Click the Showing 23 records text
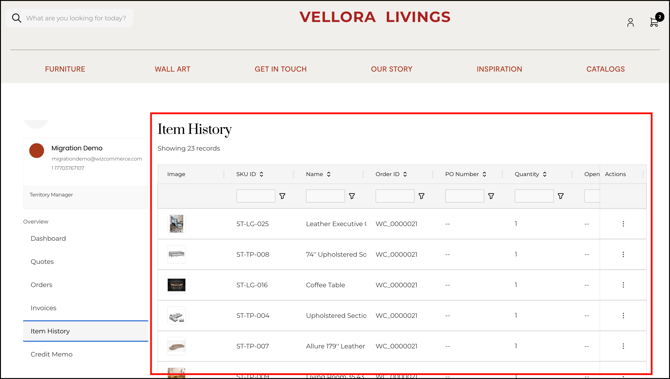This screenshot has width=670, height=379. coord(189,148)
